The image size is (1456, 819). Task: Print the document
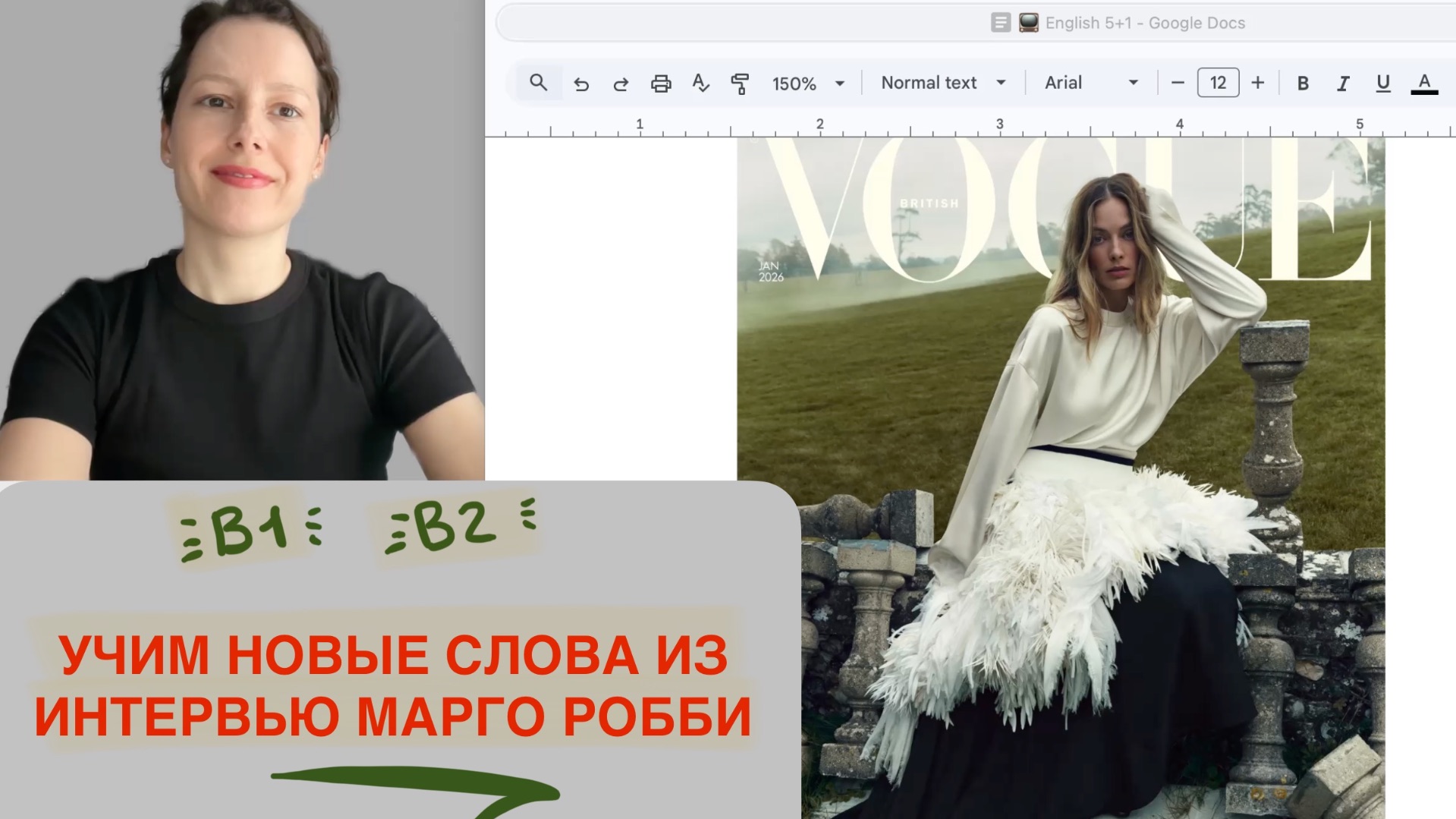[661, 83]
